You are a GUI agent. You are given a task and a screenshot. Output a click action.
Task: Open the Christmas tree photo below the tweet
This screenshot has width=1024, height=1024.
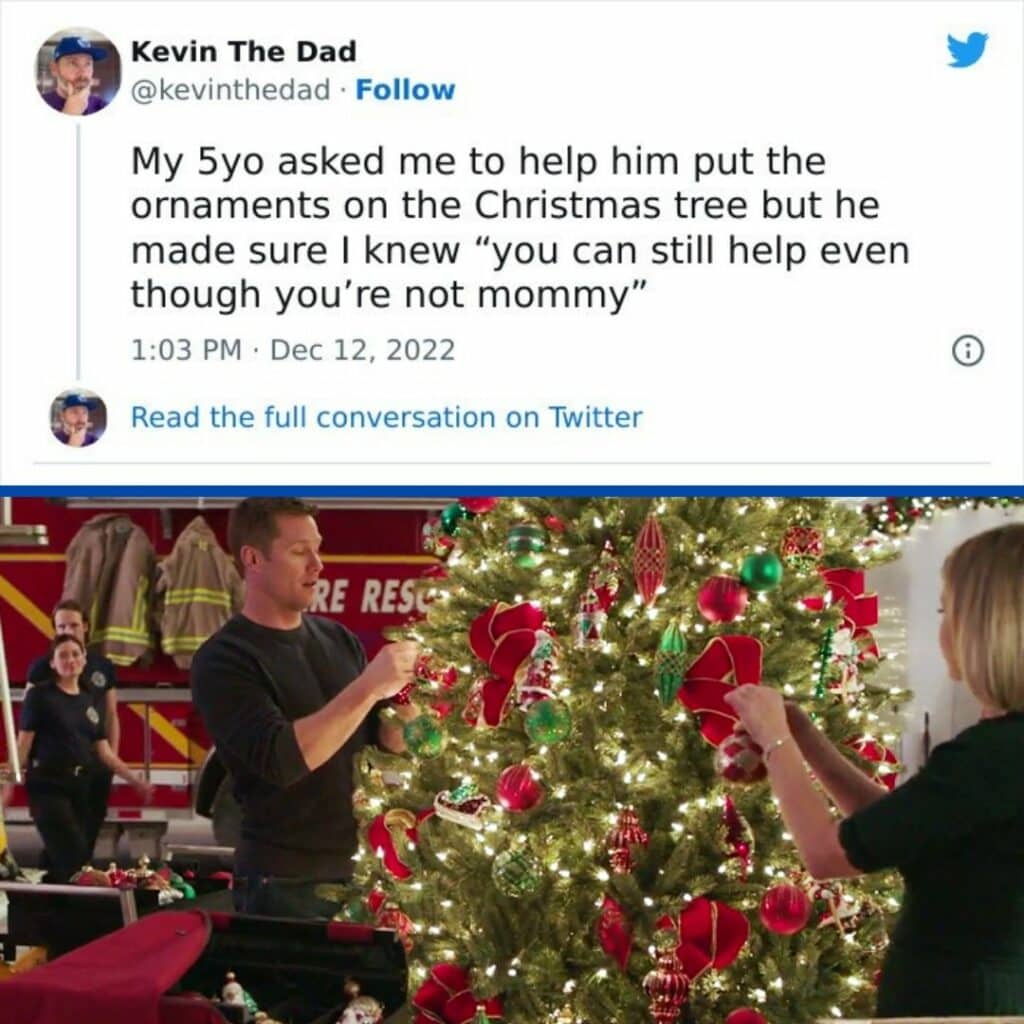click(512, 761)
